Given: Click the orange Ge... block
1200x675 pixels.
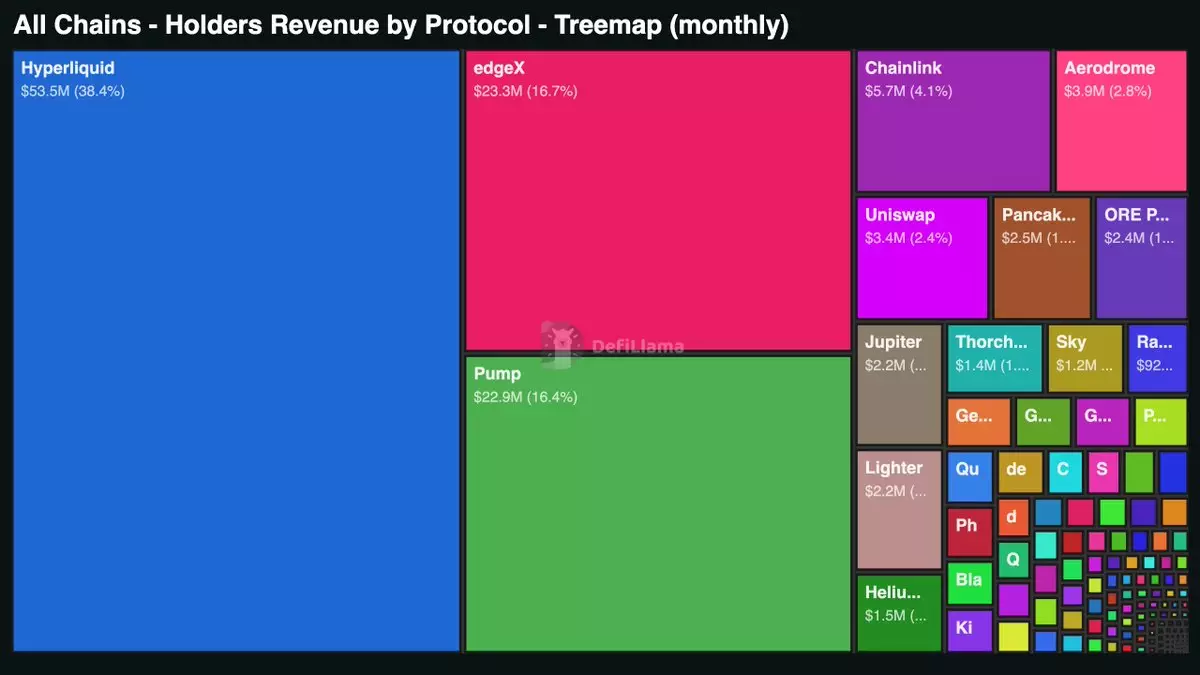Looking at the screenshot, I should [979, 422].
